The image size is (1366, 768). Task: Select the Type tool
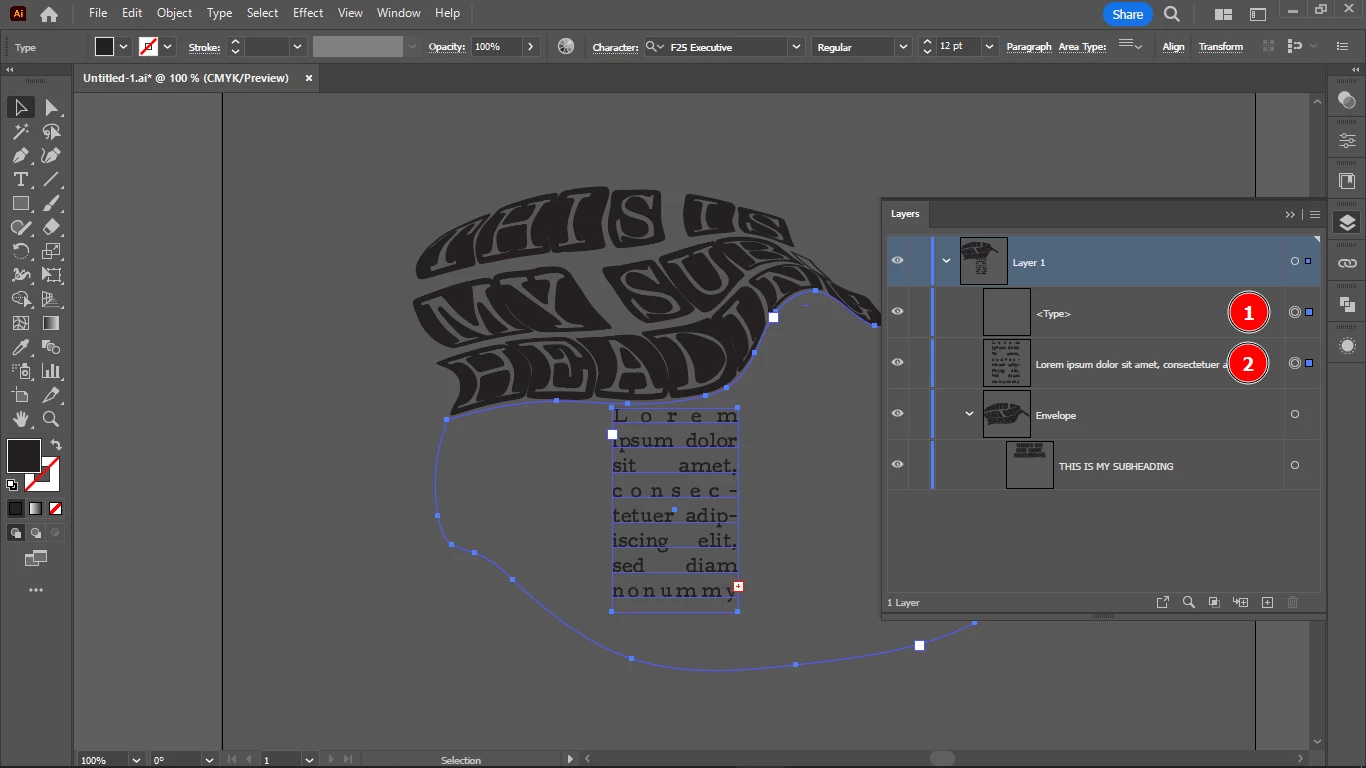[x=20, y=179]
